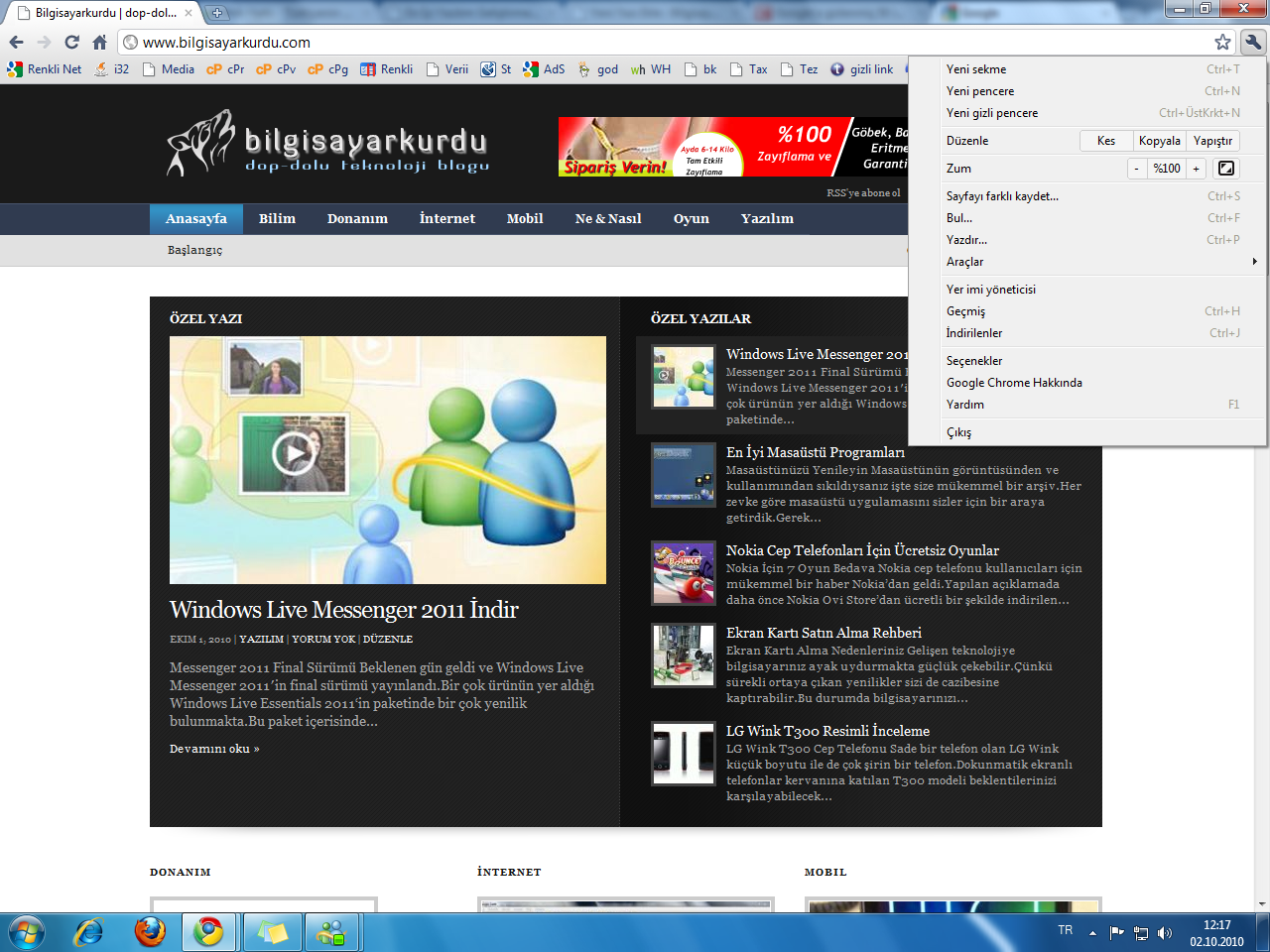This screenshot has height=952, width=1270.
Task: Click the browser back arrow
Action: coord(16,42)
